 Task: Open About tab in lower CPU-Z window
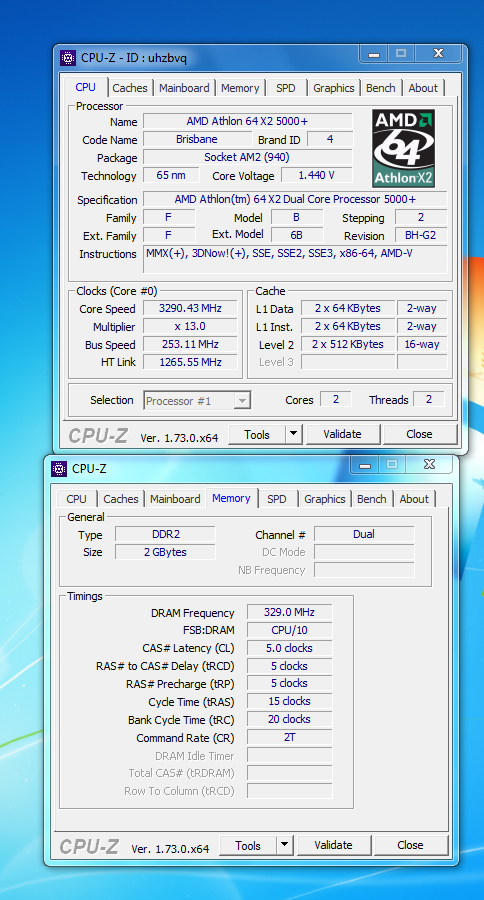coord(414,499)
